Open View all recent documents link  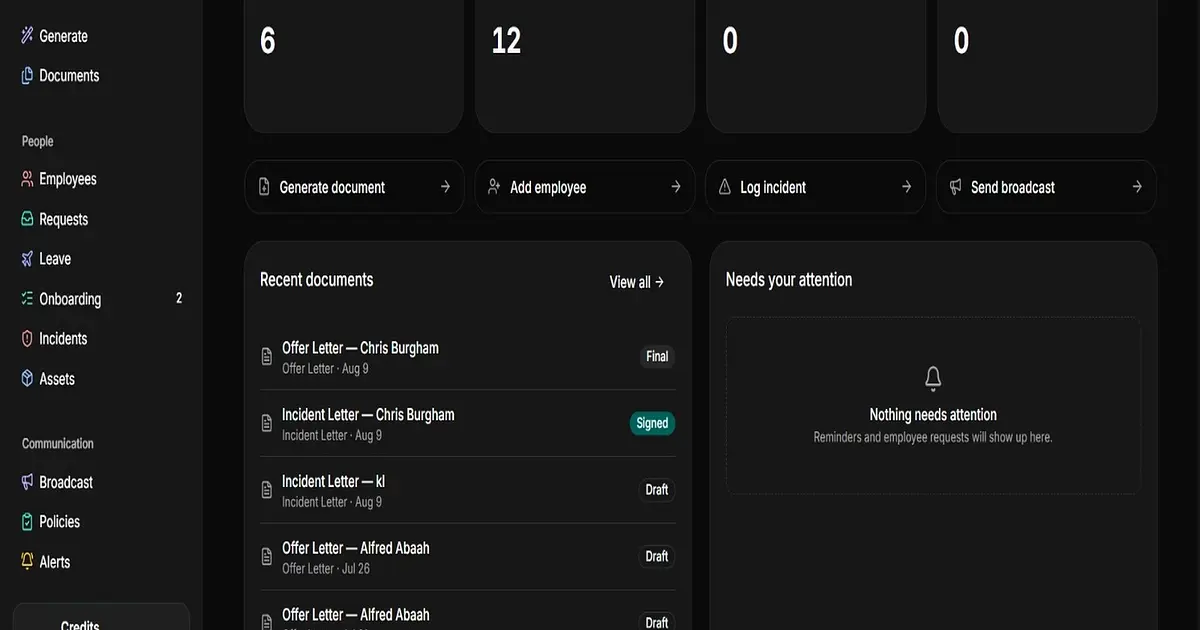(637, 282)
